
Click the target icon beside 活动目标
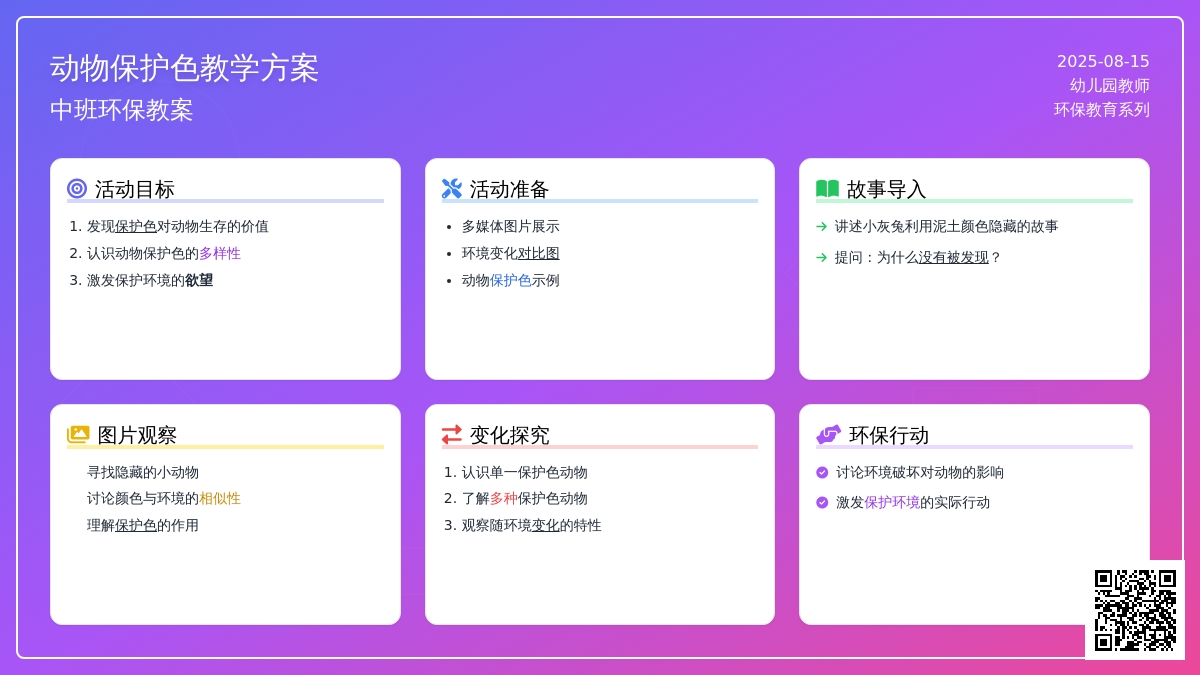[77, 188]
